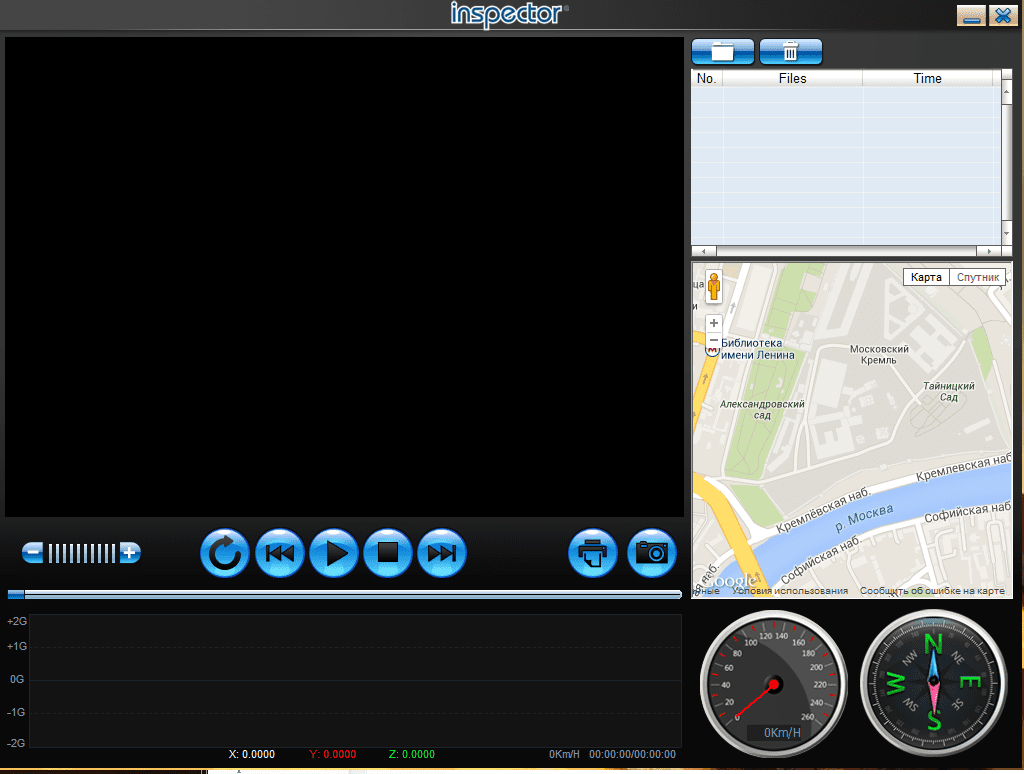Zoom out on the map
1024x774 pixels.
coord(714,340)
